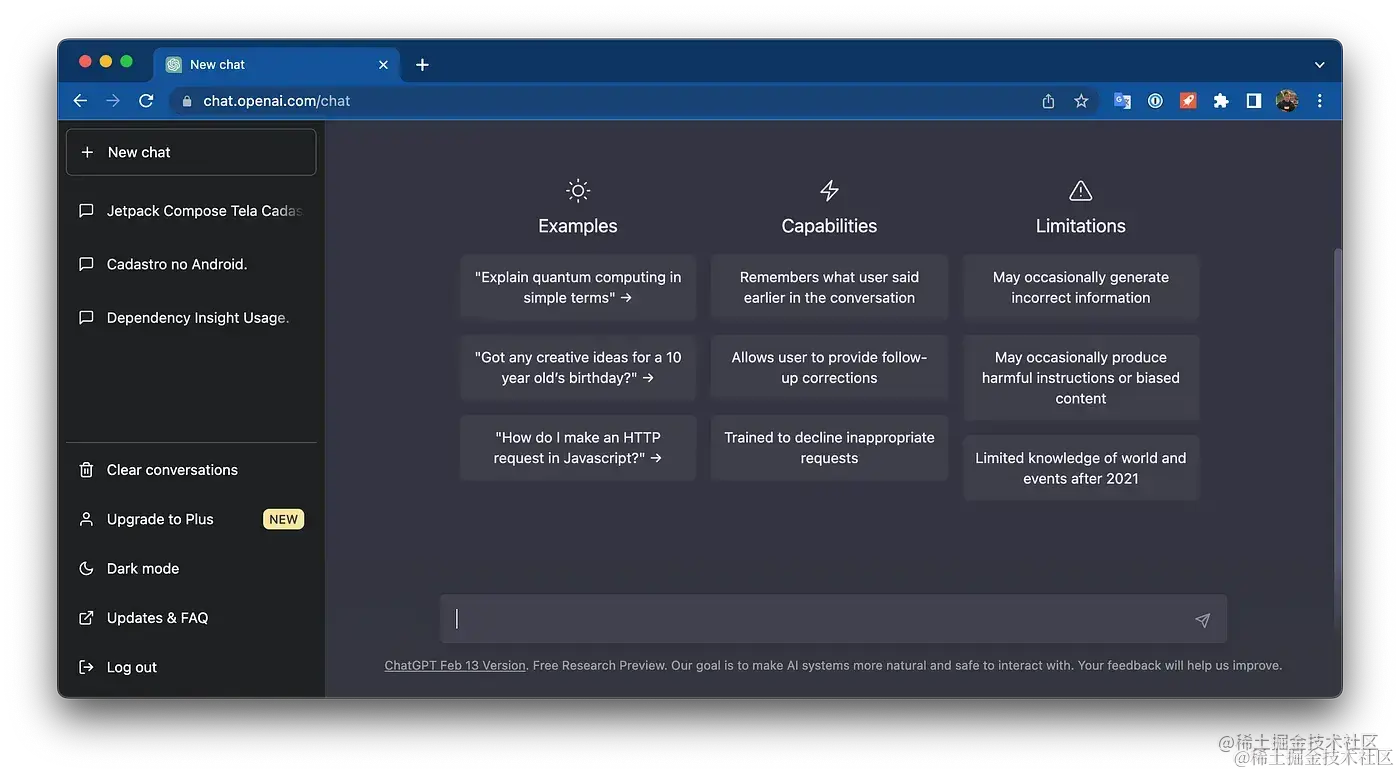Select "Got any creative ideas" birthday example

pos(578,368)
